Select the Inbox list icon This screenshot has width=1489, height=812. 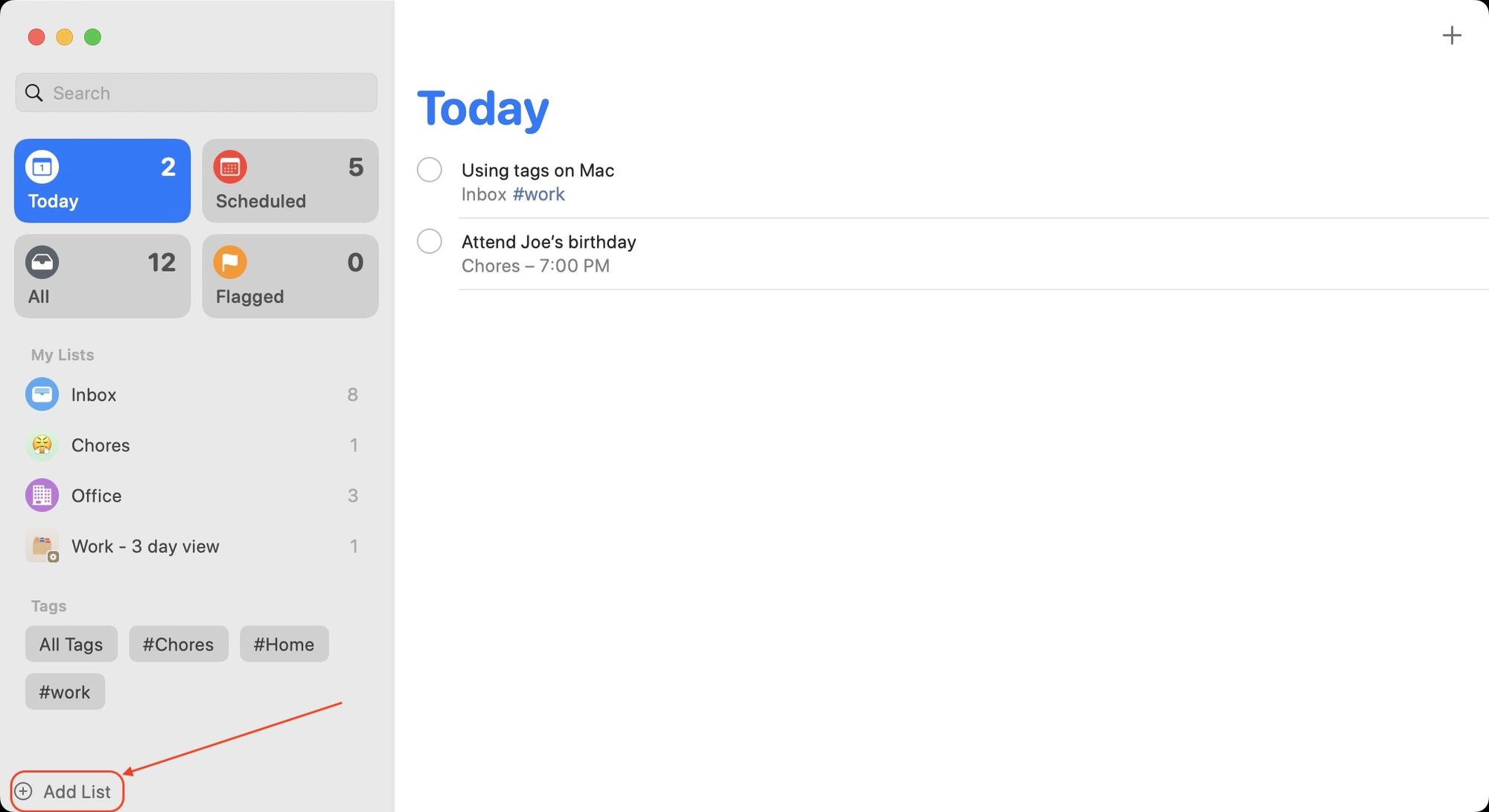[42, 394]
